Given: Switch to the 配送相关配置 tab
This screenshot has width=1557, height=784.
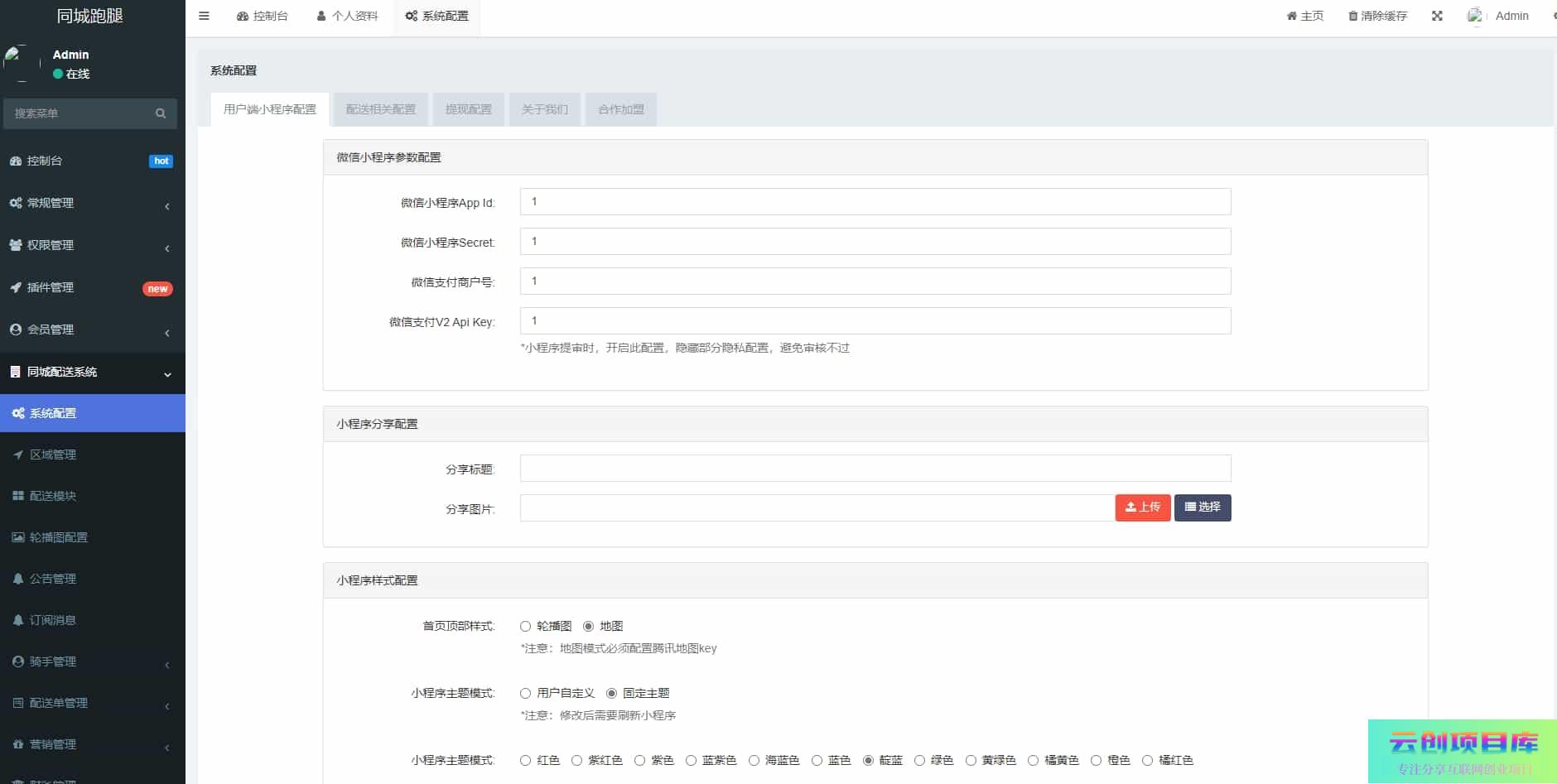Looking at the screenshot, I should click(x=380, y=109).
